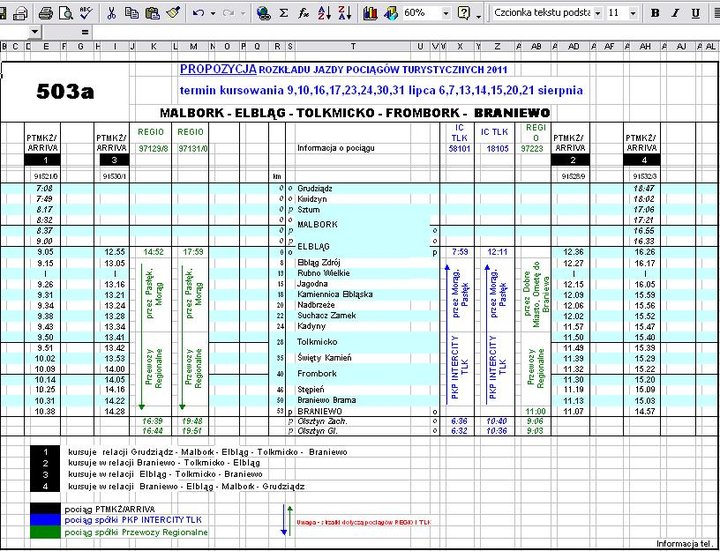Image resolution: width=720 pixels, height=551 pixels.
Task: Open the Undo history dropdown arrow
Action: pyautogui.click(x=213, y=13)
